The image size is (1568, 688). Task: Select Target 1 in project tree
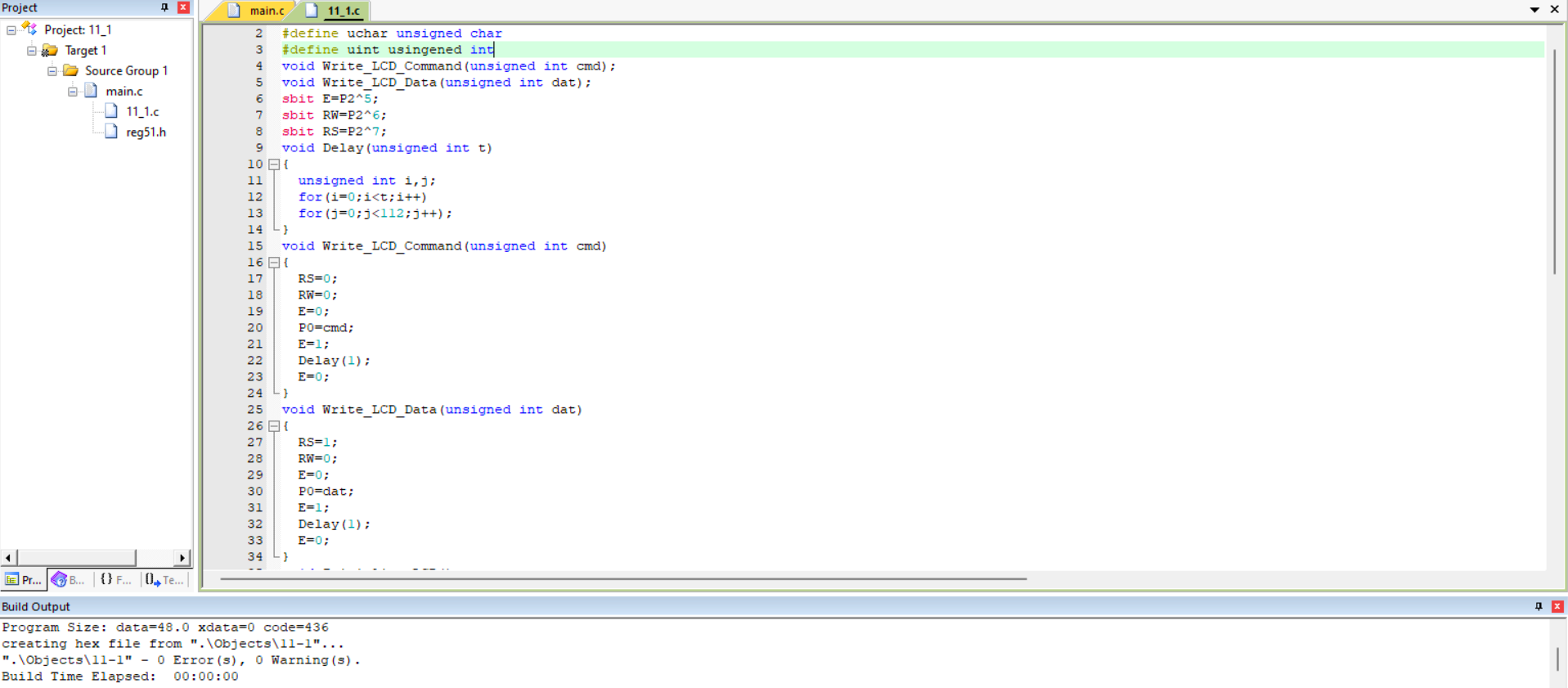[86, 51]
